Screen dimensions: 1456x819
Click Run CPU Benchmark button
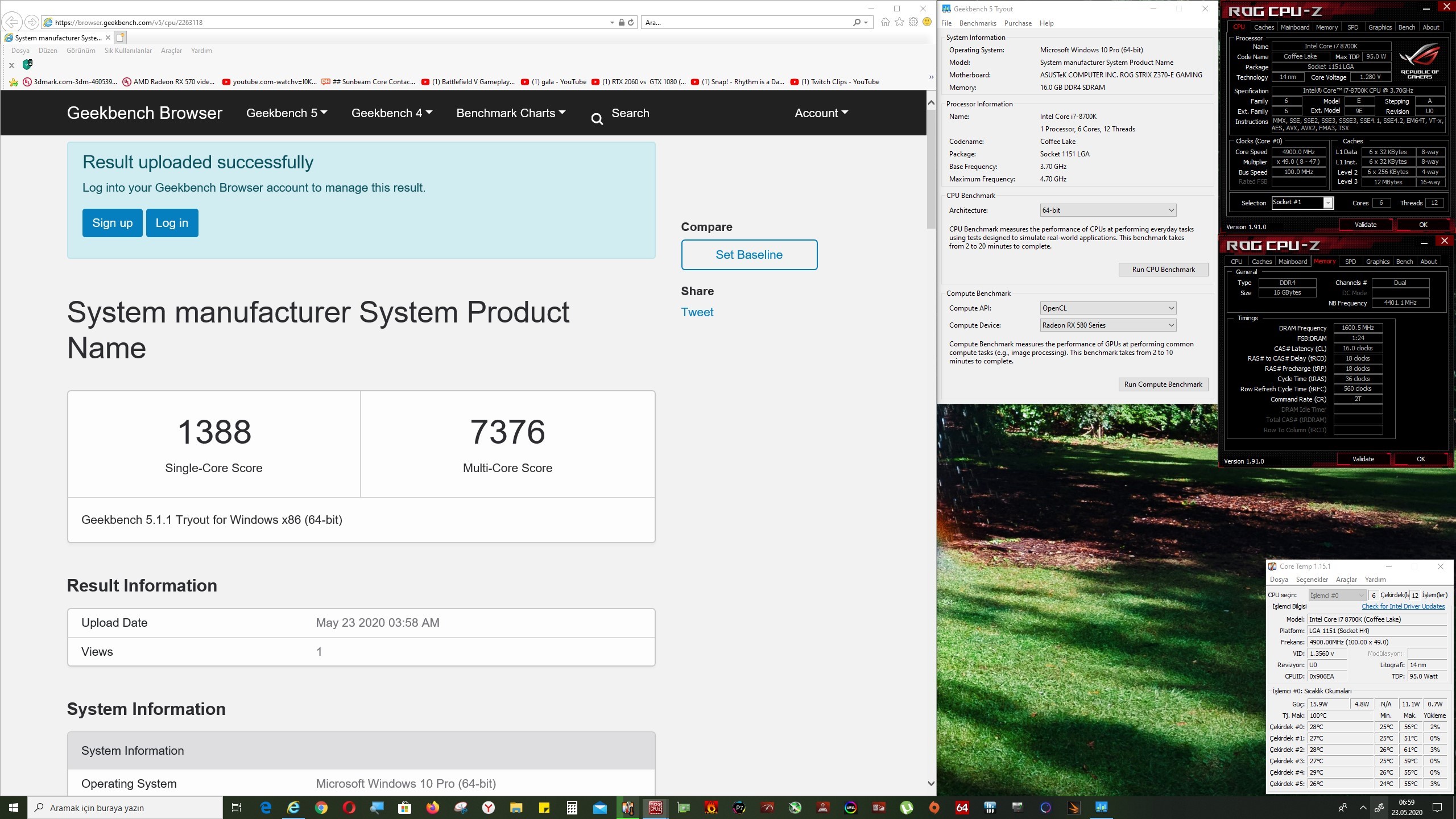tap(1163, 270)
